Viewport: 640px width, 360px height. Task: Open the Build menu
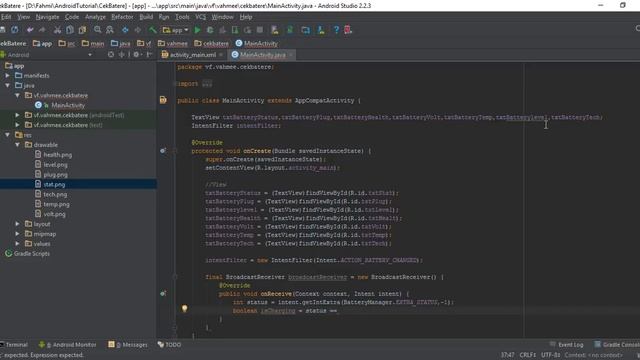(146, 17)
